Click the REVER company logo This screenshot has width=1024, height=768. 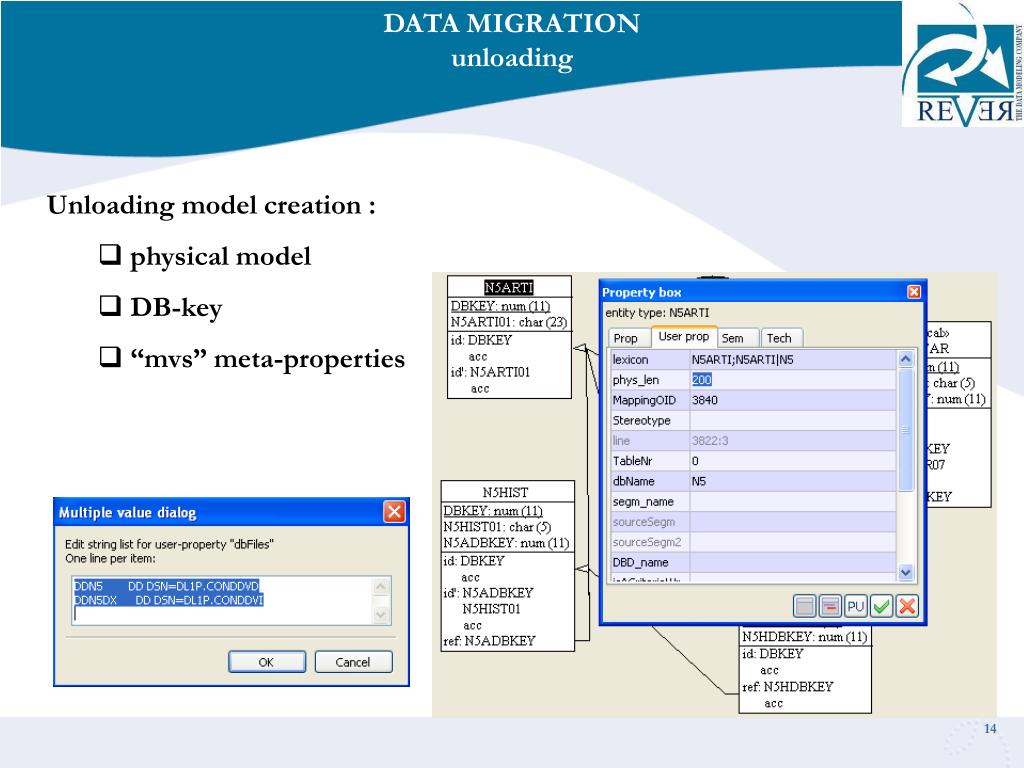tap(961, 66)
